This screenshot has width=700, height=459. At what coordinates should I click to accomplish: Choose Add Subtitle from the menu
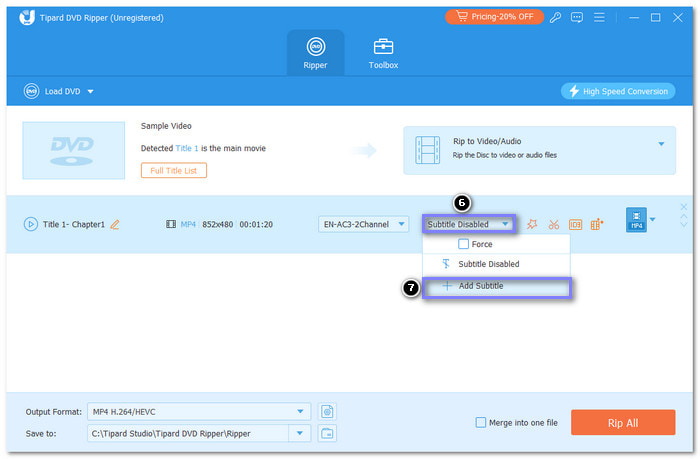[496, 286]
